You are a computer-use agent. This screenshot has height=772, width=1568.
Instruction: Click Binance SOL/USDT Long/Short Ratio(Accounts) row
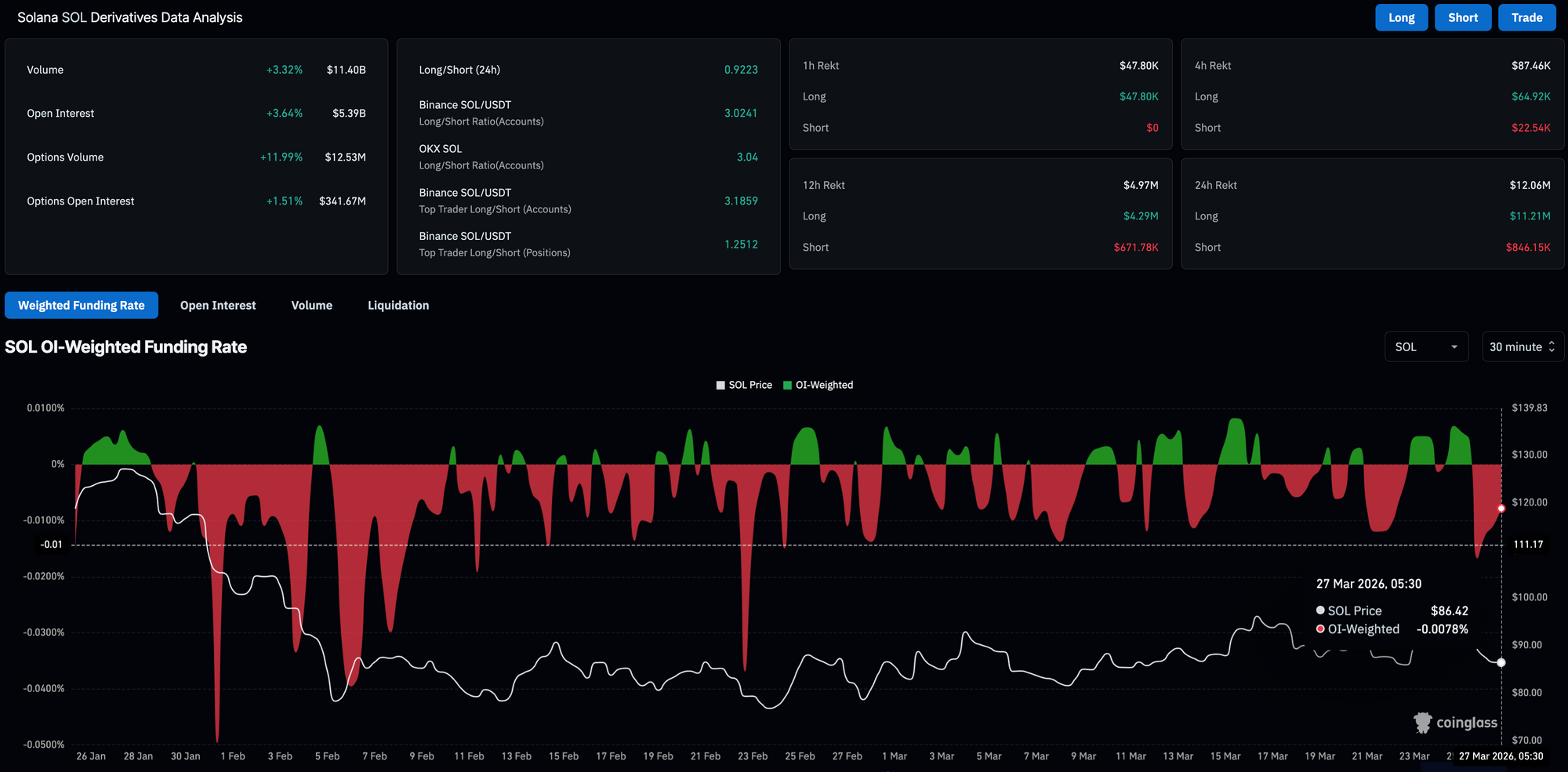point(588,113)
